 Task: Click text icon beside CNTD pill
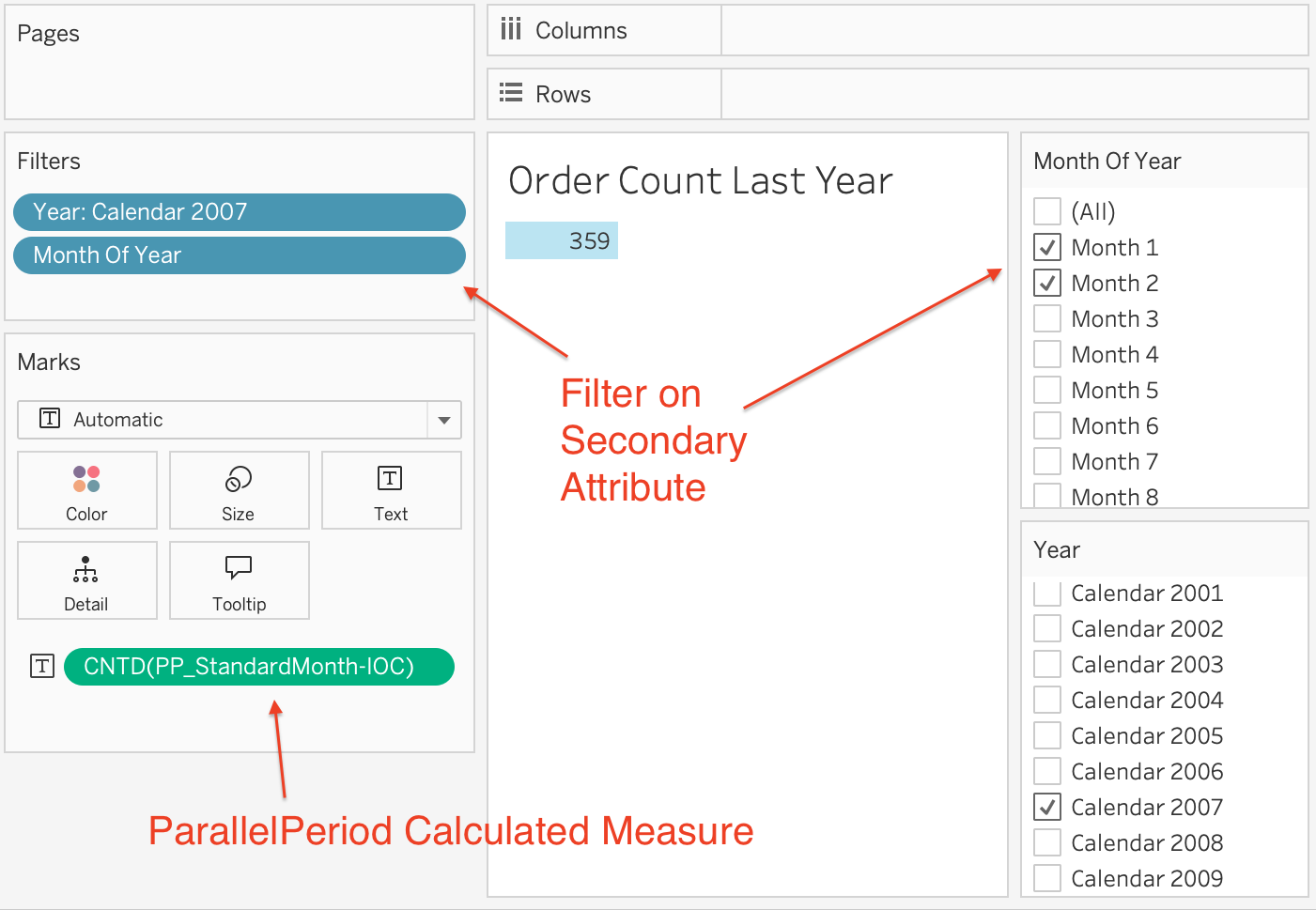(42, 667)
